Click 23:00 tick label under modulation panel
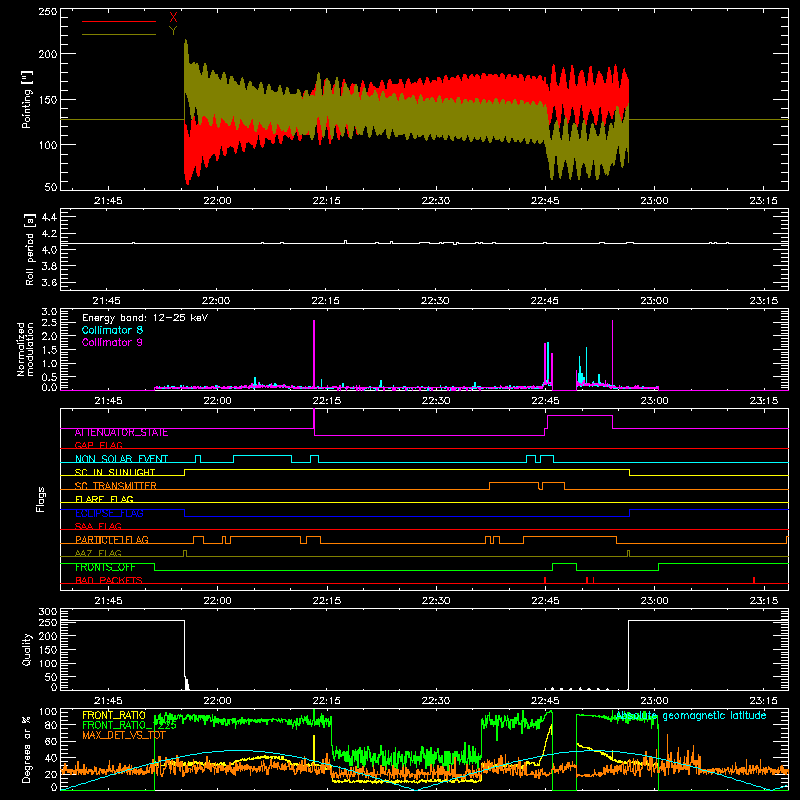 [x=655, y=401]
